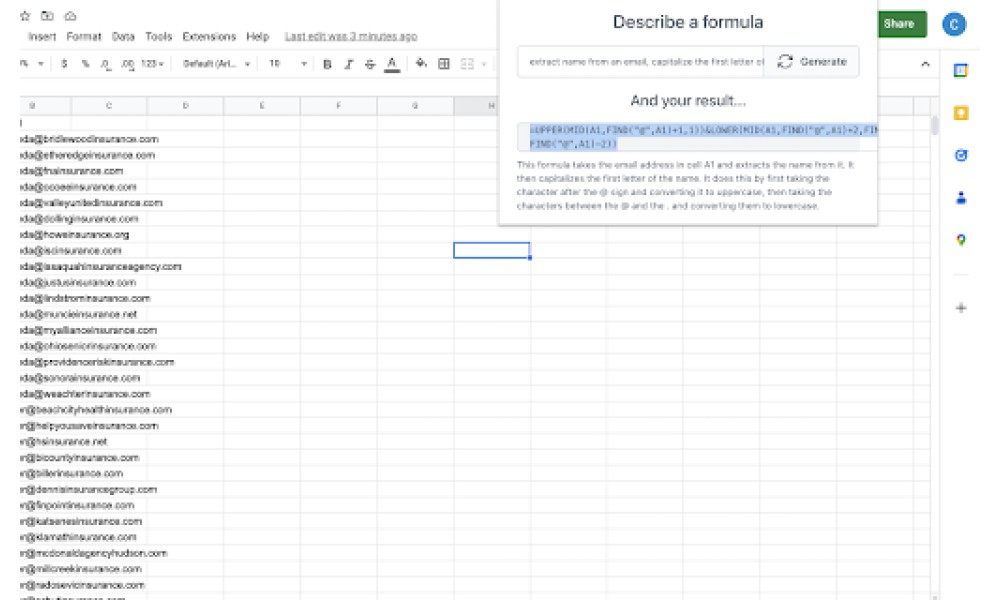1000x600 pixels.
Task: Select the millcreekinsurance.com email cell
Action: pos(81,569)
